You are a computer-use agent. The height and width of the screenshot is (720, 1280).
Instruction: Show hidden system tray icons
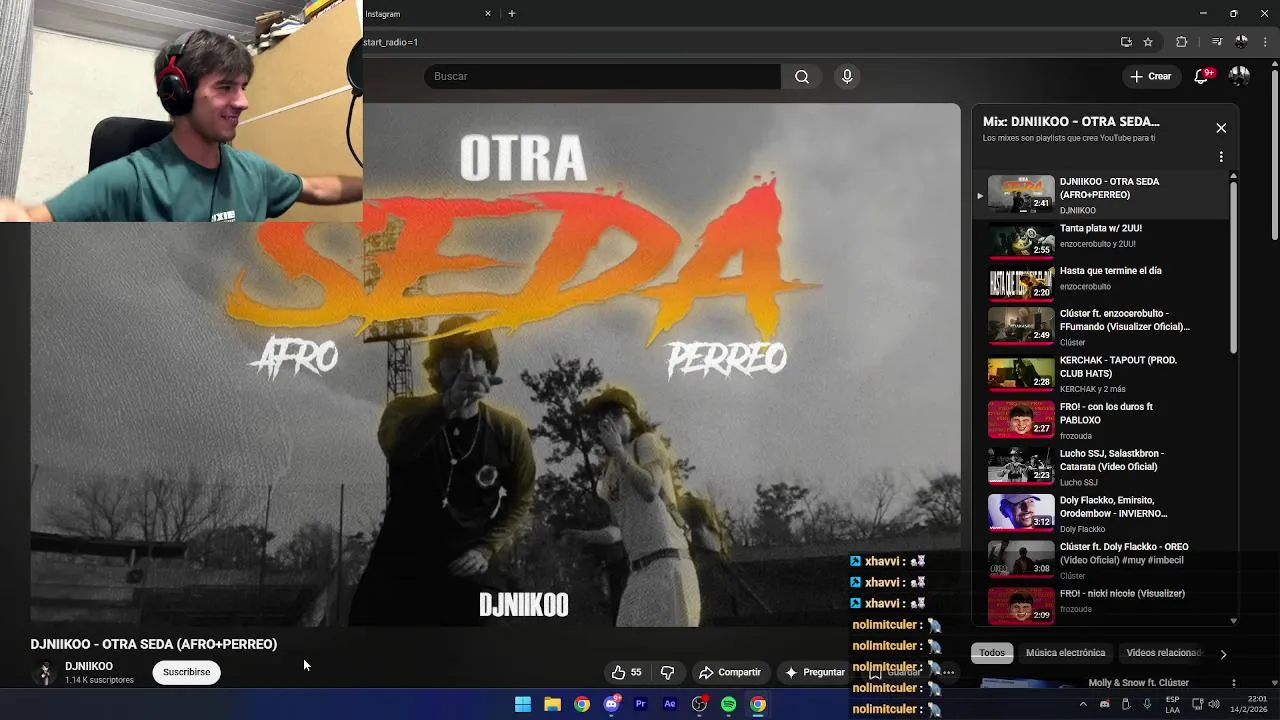(x=1082, y=704)
